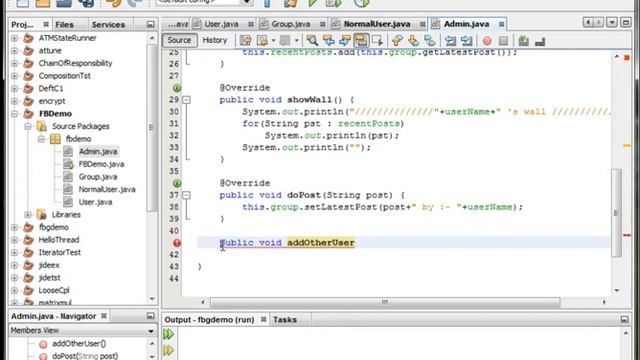Click override annotation icon beside showWall method

click(x=177, y=88)
